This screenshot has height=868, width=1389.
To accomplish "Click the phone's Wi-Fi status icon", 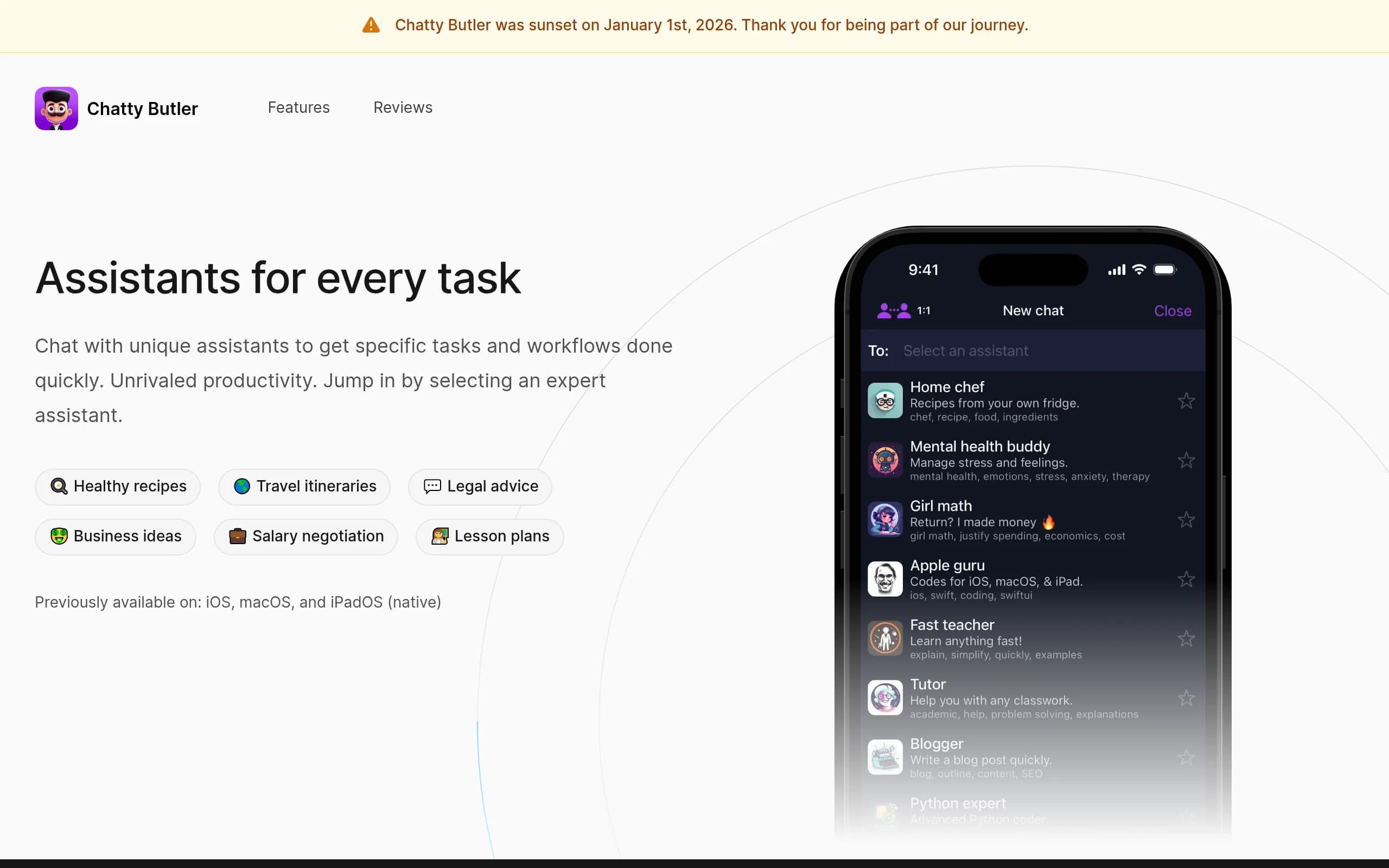I will (x=1139, y=269).
